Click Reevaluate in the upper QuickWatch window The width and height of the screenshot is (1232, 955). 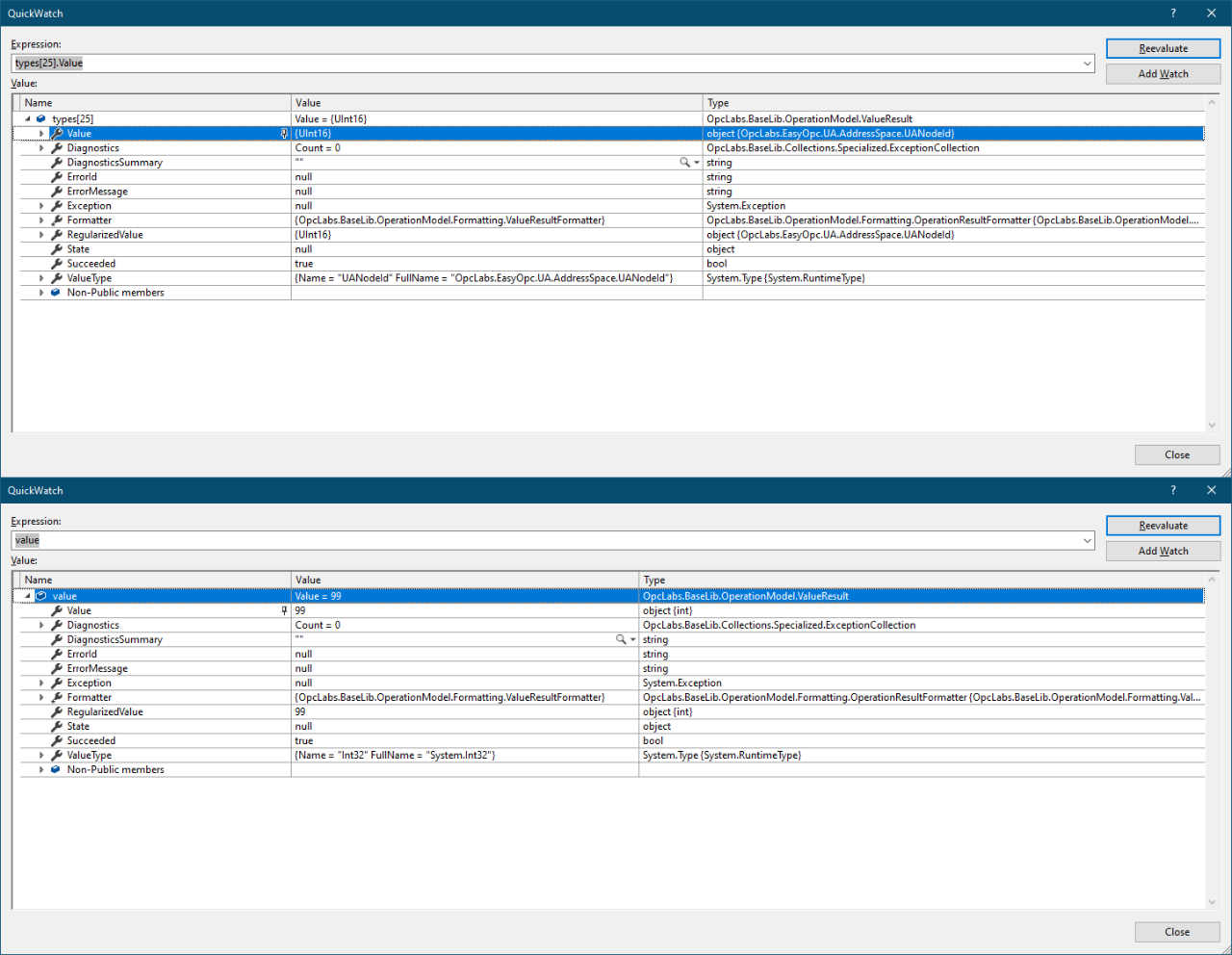[x=1163, y=48]
